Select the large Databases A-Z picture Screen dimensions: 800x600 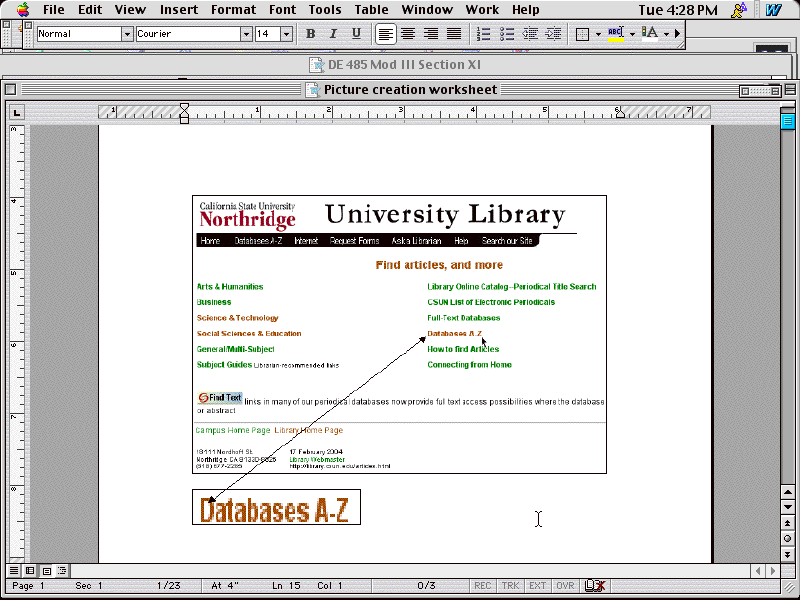pos(277,507)
